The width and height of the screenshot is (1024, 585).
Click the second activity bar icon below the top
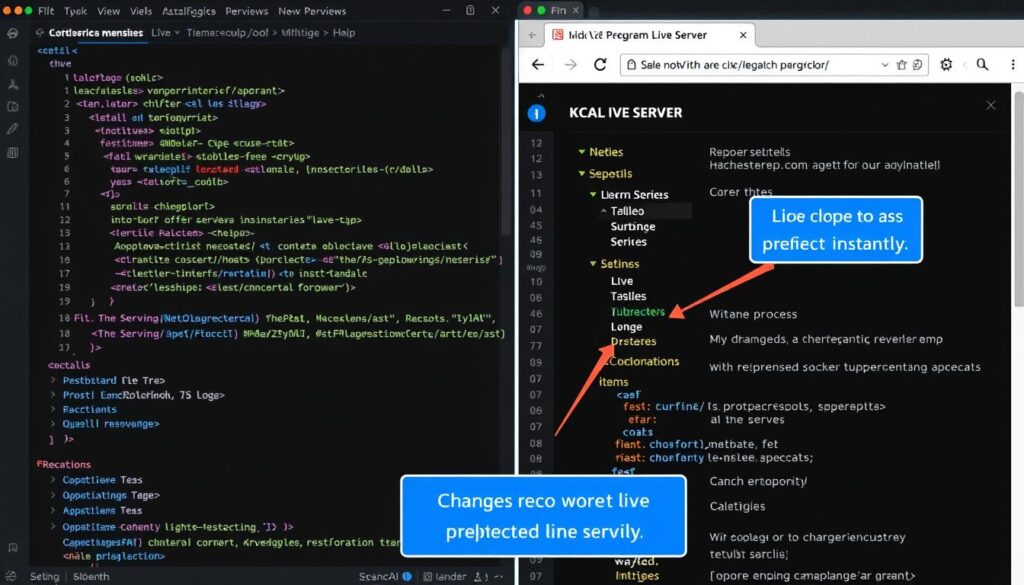tap(12, 61)
